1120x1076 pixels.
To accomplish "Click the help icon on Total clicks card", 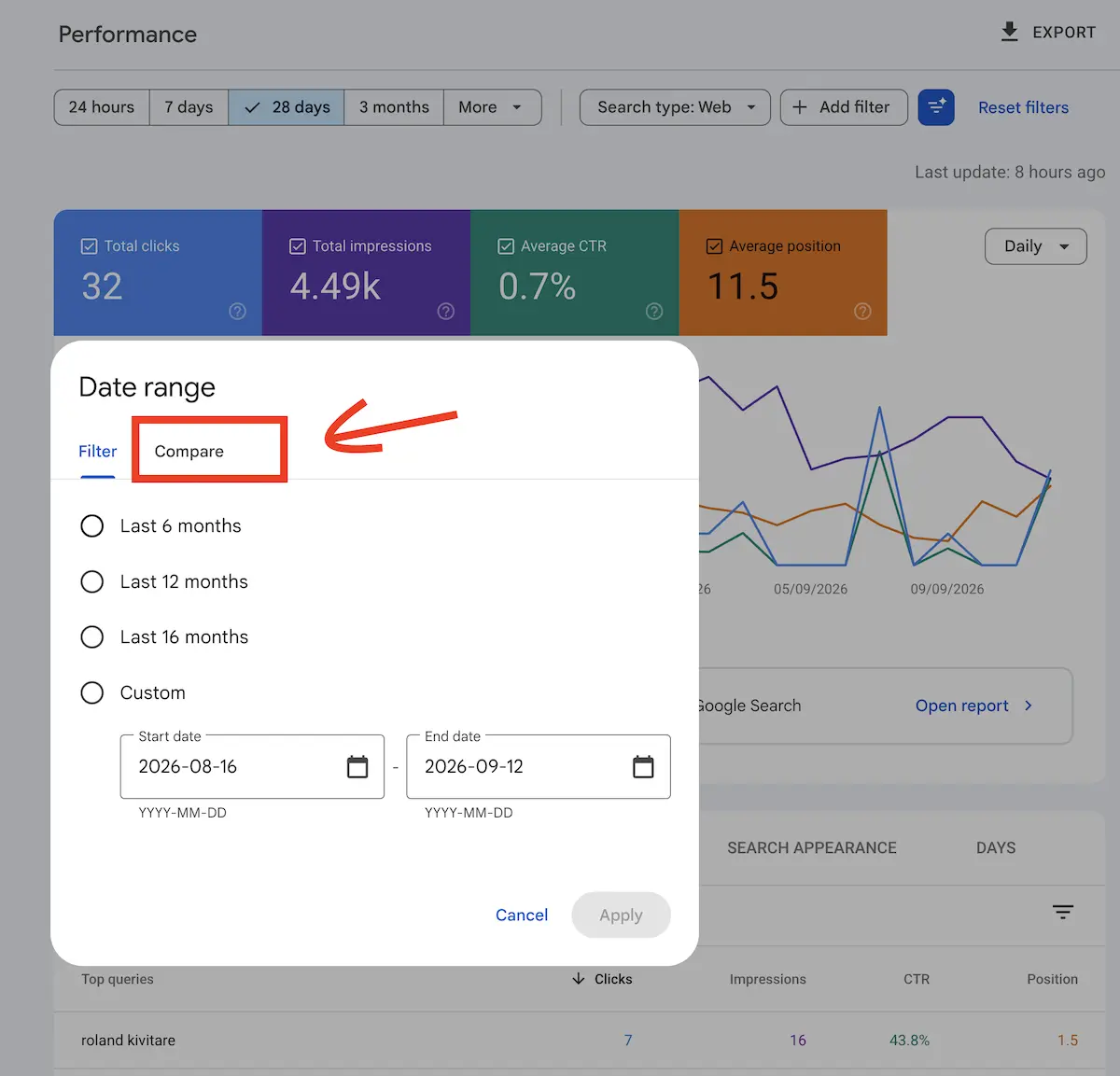I will pos(238,312).
